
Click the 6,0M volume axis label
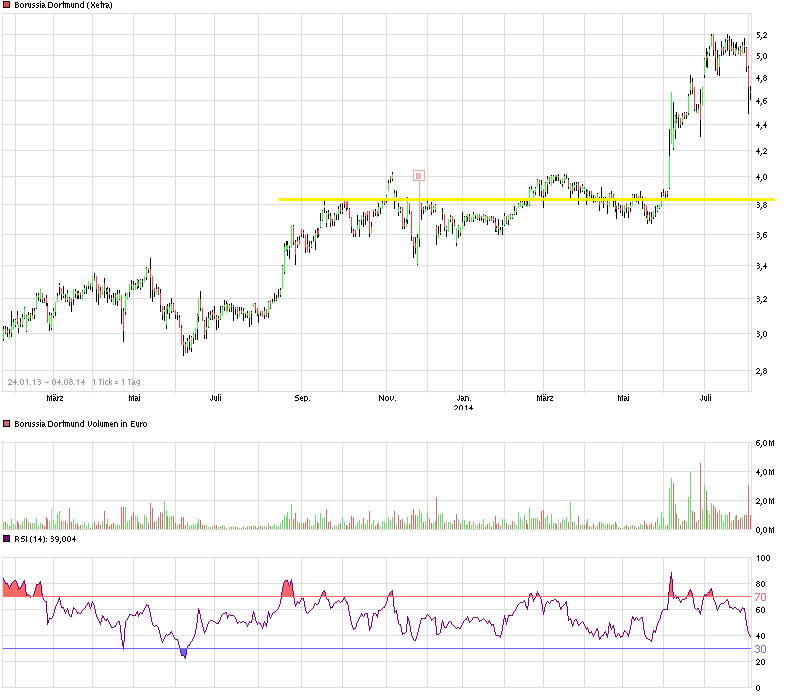[x=765, y=443]
